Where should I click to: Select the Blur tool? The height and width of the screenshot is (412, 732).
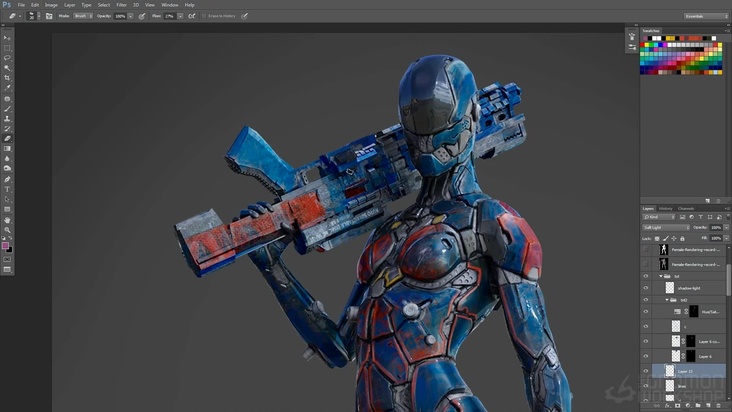click(7, 159)
